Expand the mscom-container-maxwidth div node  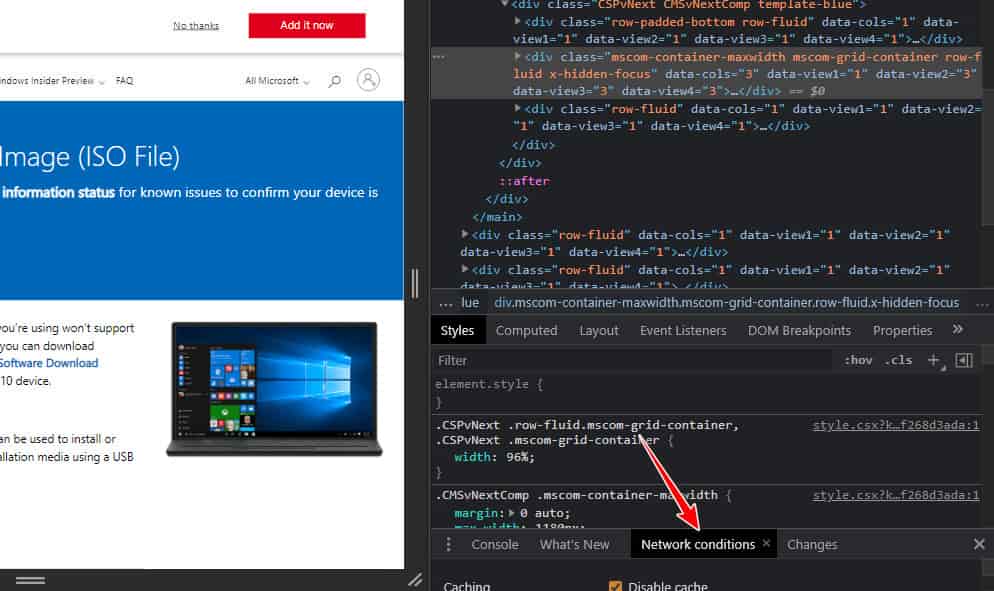point(518,56)
